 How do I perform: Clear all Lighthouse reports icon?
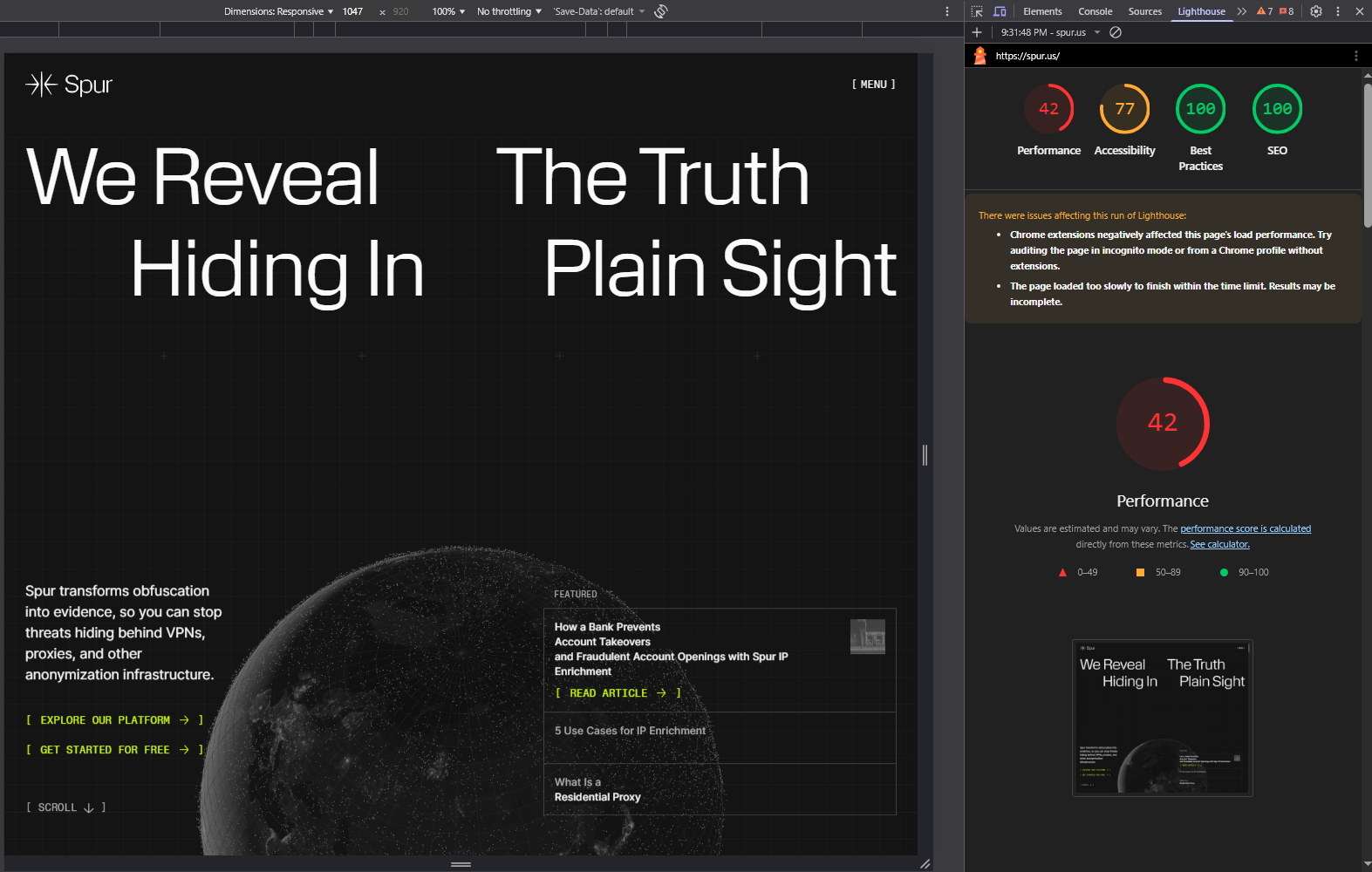tap(1116, 32)
